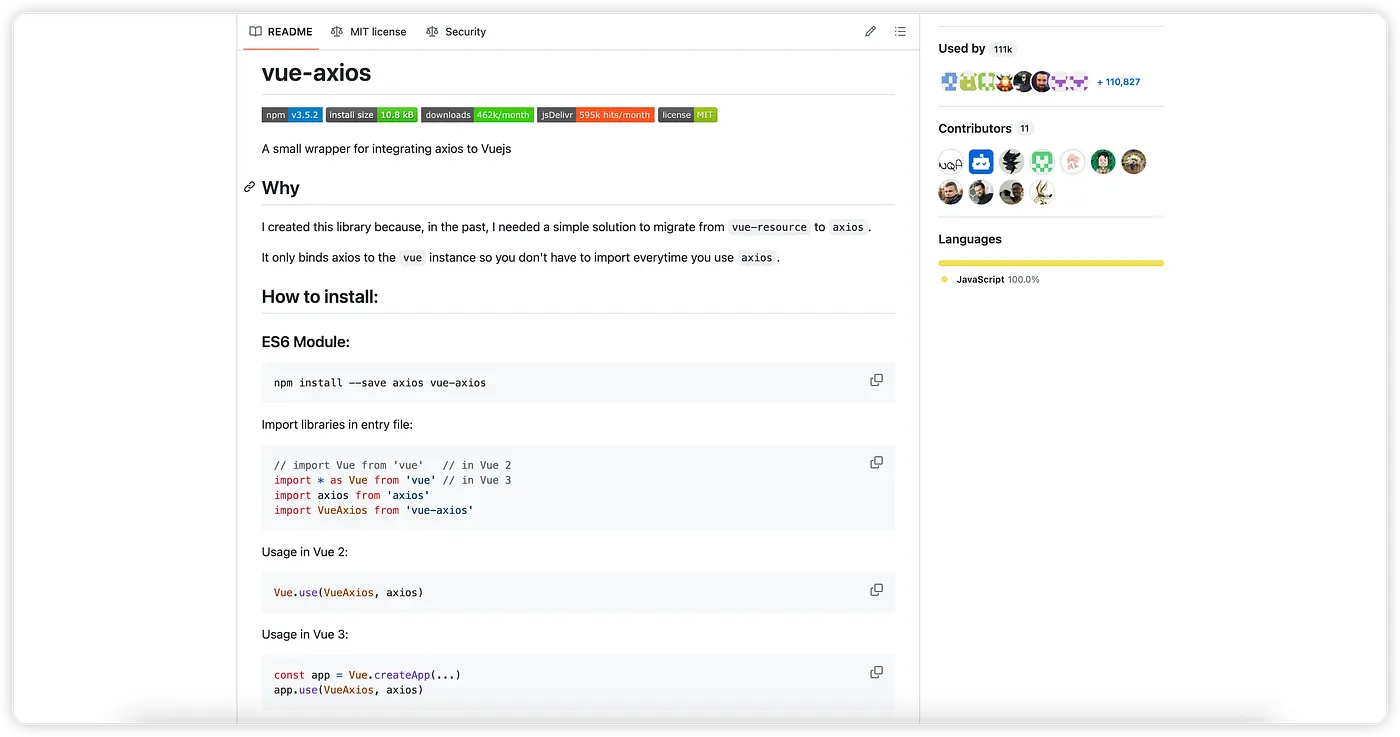This screenshot has height=737, width=1400.
Task: Click the license MIT badge
Action: (x=688, y=115)
